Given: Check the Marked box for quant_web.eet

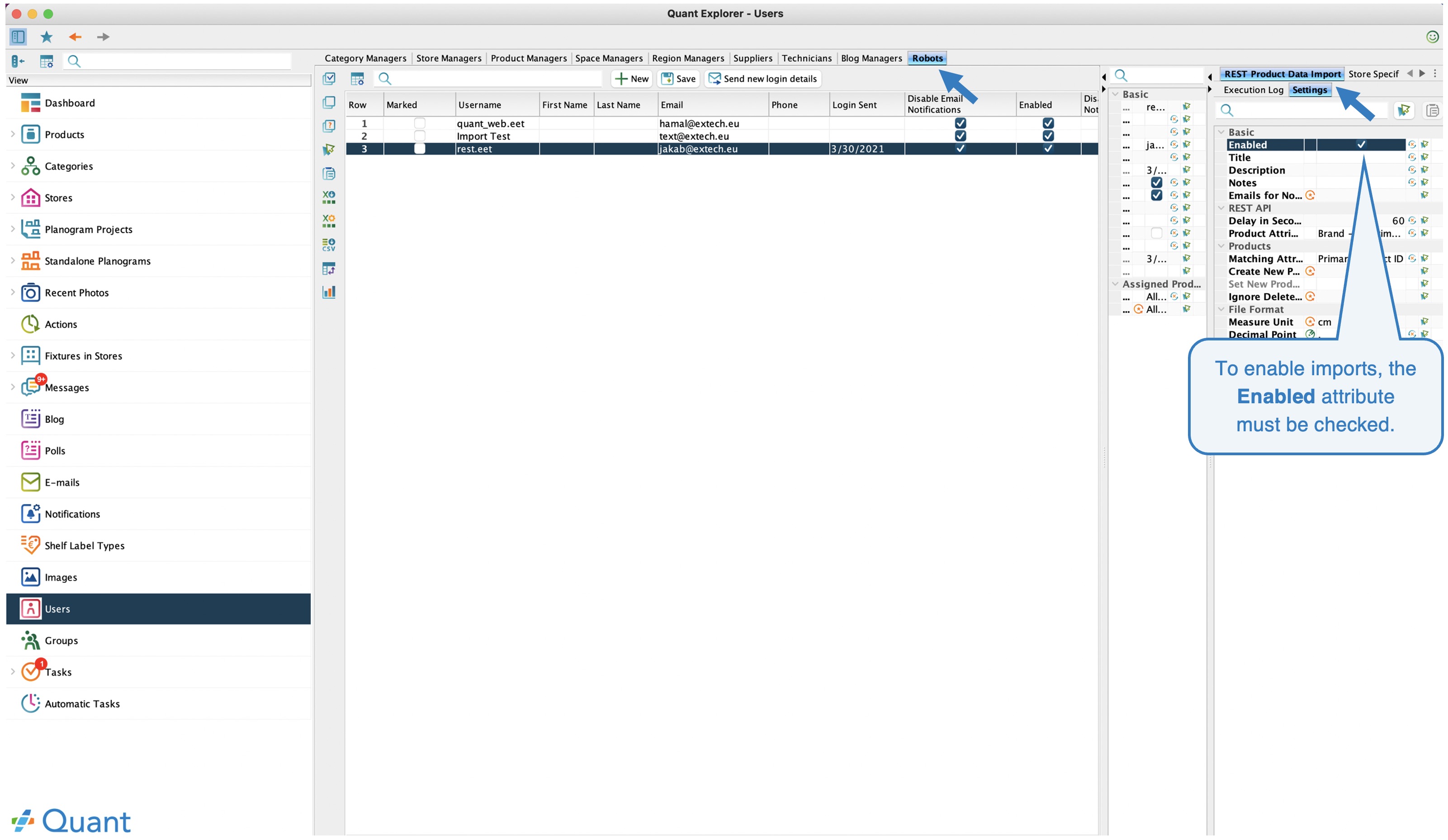Looking at the screenshot, I should pyautogui.click(x=420, y=123).
